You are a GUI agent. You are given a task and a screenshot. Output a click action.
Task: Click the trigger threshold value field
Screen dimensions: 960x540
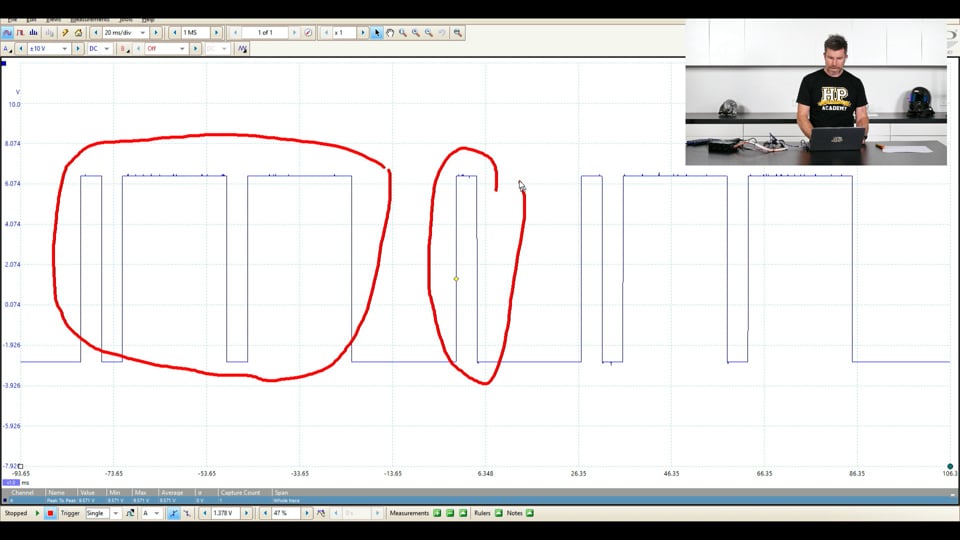[x=225, y=513]
